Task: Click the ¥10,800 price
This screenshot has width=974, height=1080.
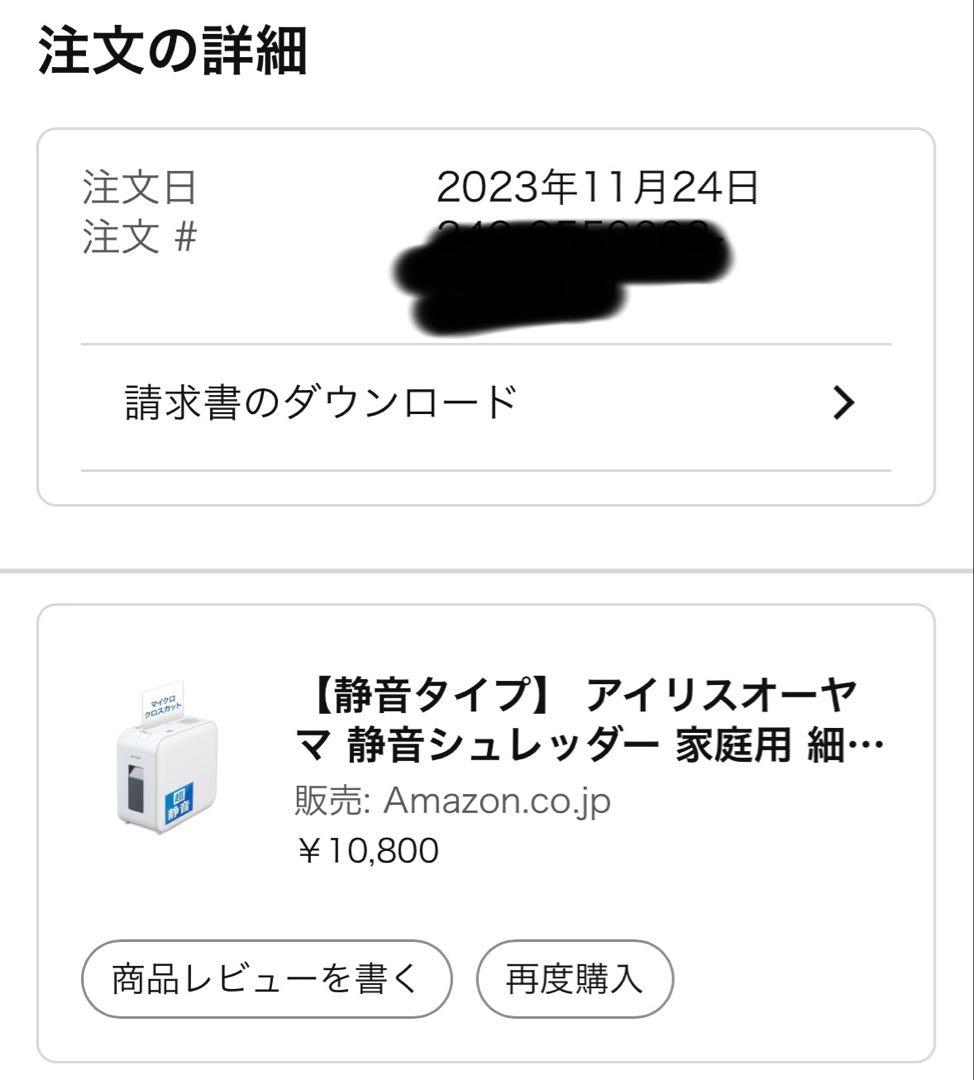Action: coord(367,850)
